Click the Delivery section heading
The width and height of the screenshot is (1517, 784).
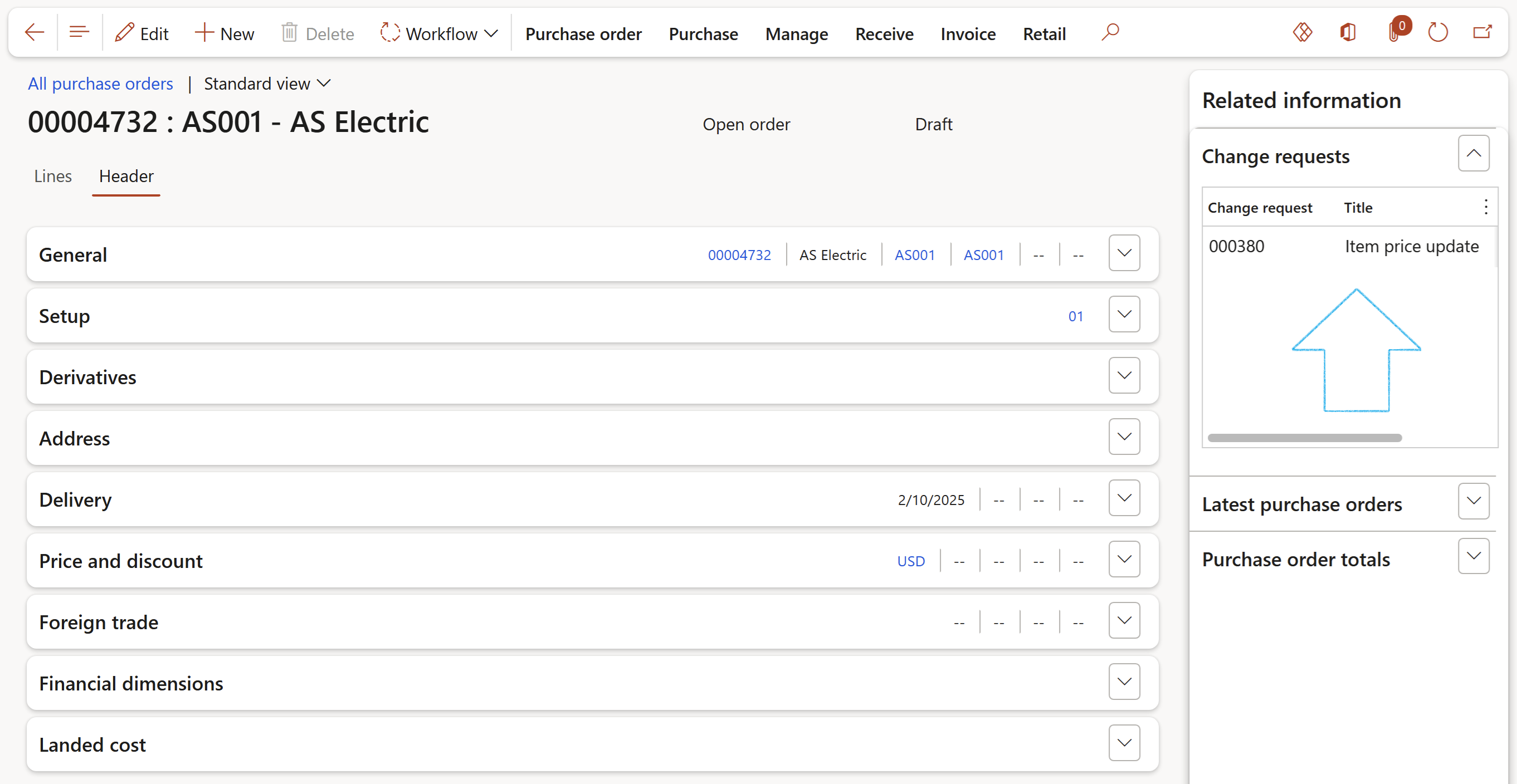(75, 499)
